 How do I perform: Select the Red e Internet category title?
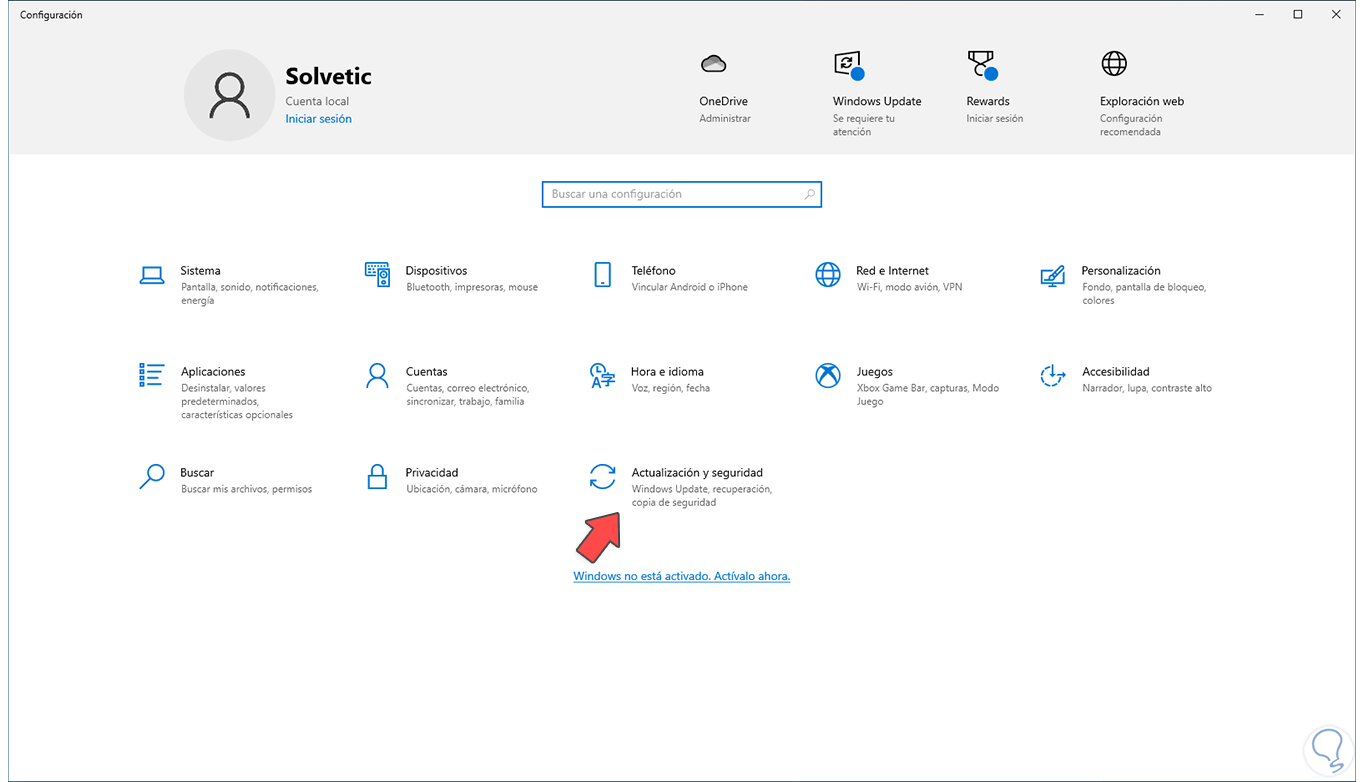click(x=892, y=271)
